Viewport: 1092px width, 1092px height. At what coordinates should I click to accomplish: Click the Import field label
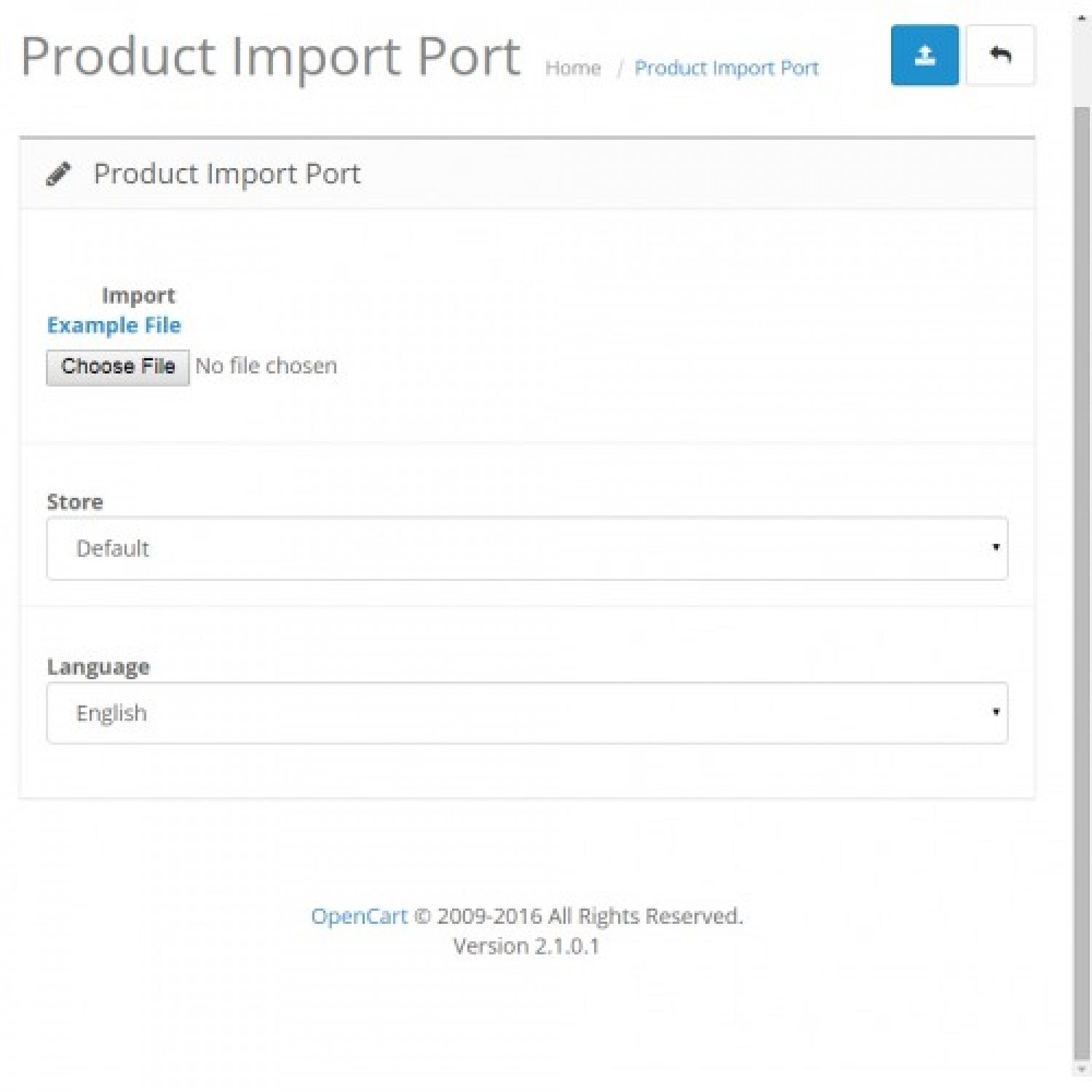pyautogui.click(x=138, y=296)
